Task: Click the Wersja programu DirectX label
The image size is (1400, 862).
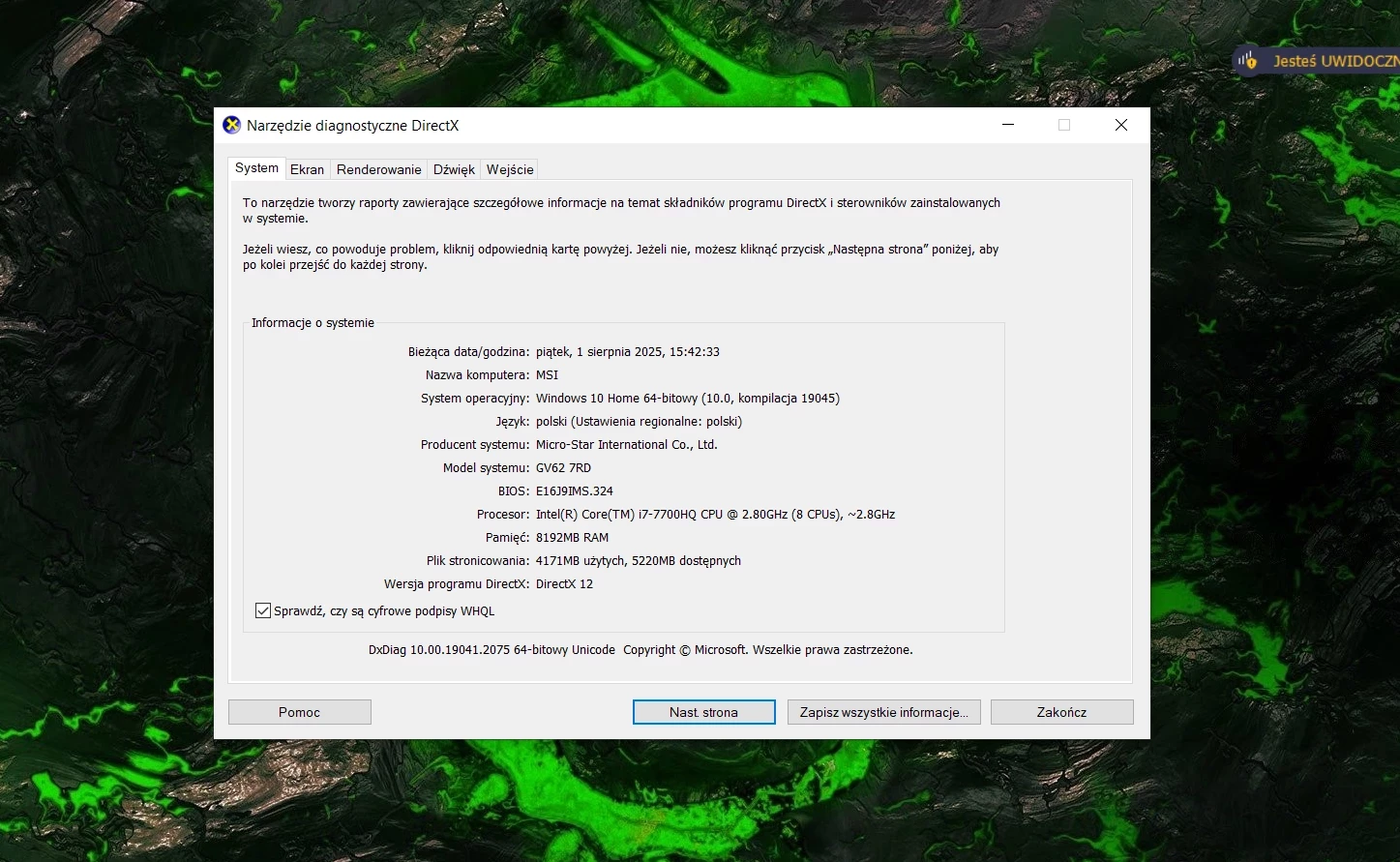Action: pos(457,584)
